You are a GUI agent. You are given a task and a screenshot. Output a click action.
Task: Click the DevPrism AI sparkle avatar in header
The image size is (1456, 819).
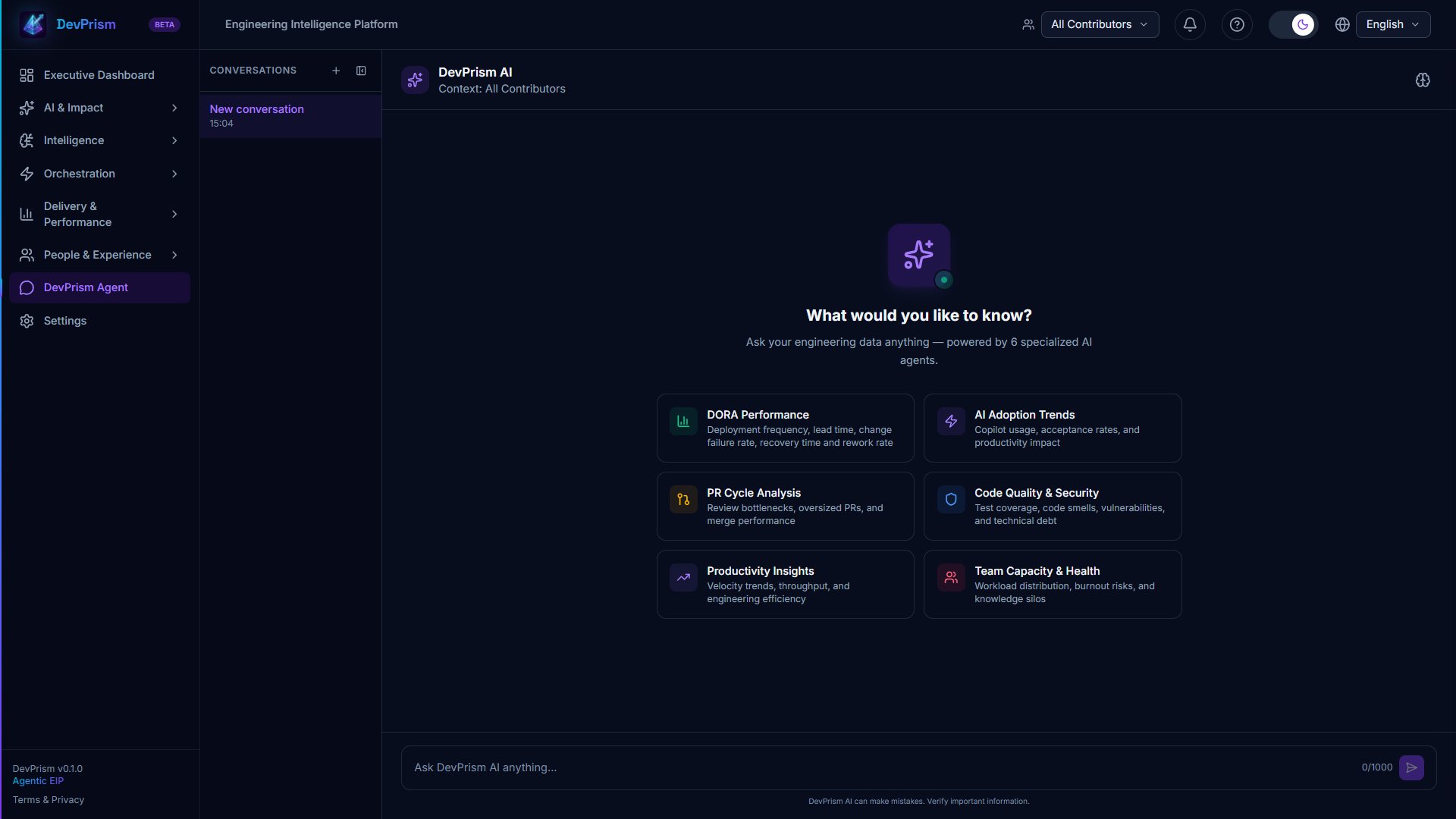click(x=415, y=80)
